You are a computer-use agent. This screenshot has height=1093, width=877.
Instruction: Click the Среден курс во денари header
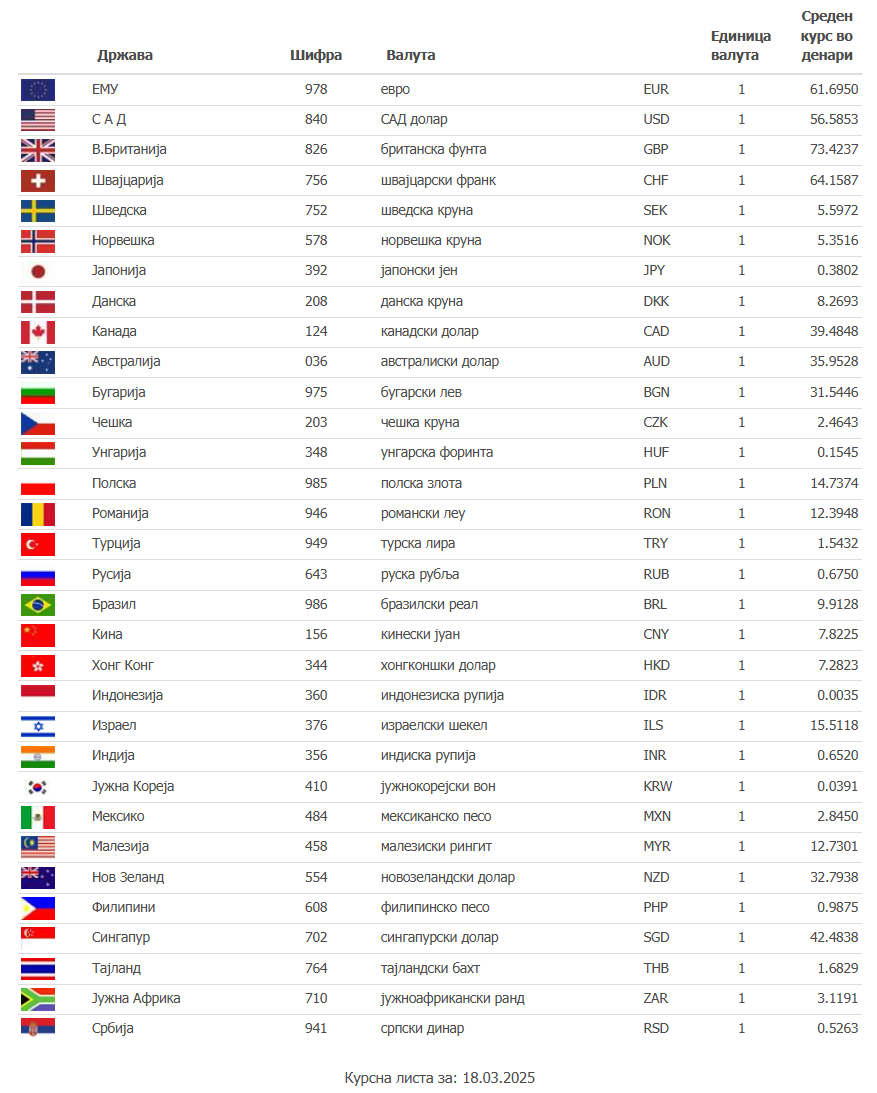(x=827, y=36)
